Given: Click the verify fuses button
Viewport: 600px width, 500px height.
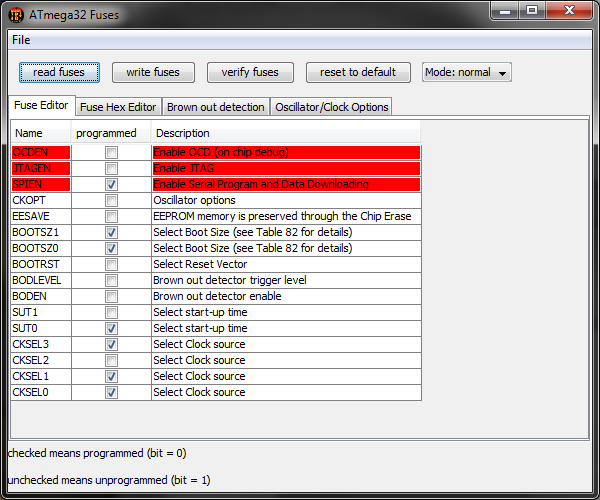Looking at the screenshot, I should [x=250, y=72].
